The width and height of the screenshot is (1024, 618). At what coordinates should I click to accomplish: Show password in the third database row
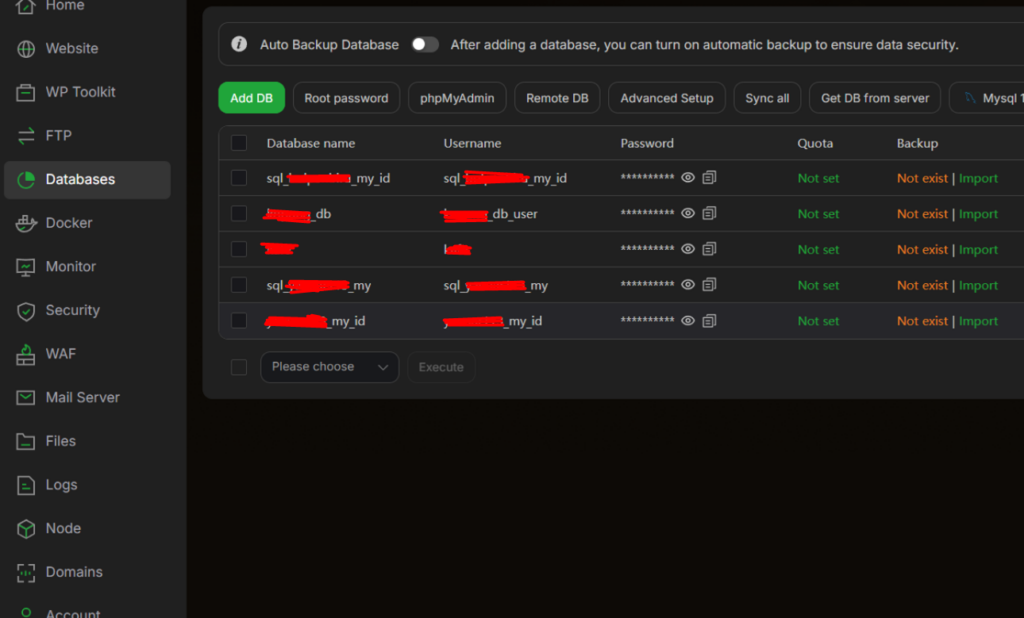pos(688,249)
